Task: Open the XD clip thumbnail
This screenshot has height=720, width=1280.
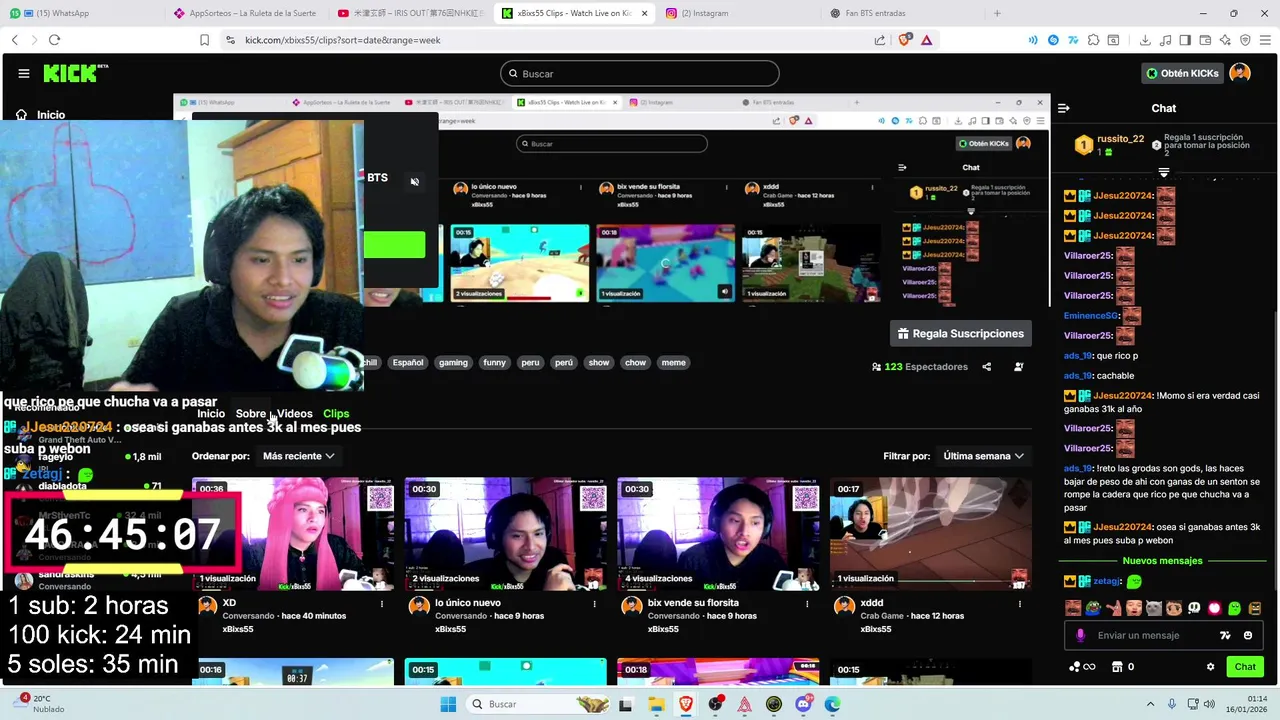Action: [293, 534]
